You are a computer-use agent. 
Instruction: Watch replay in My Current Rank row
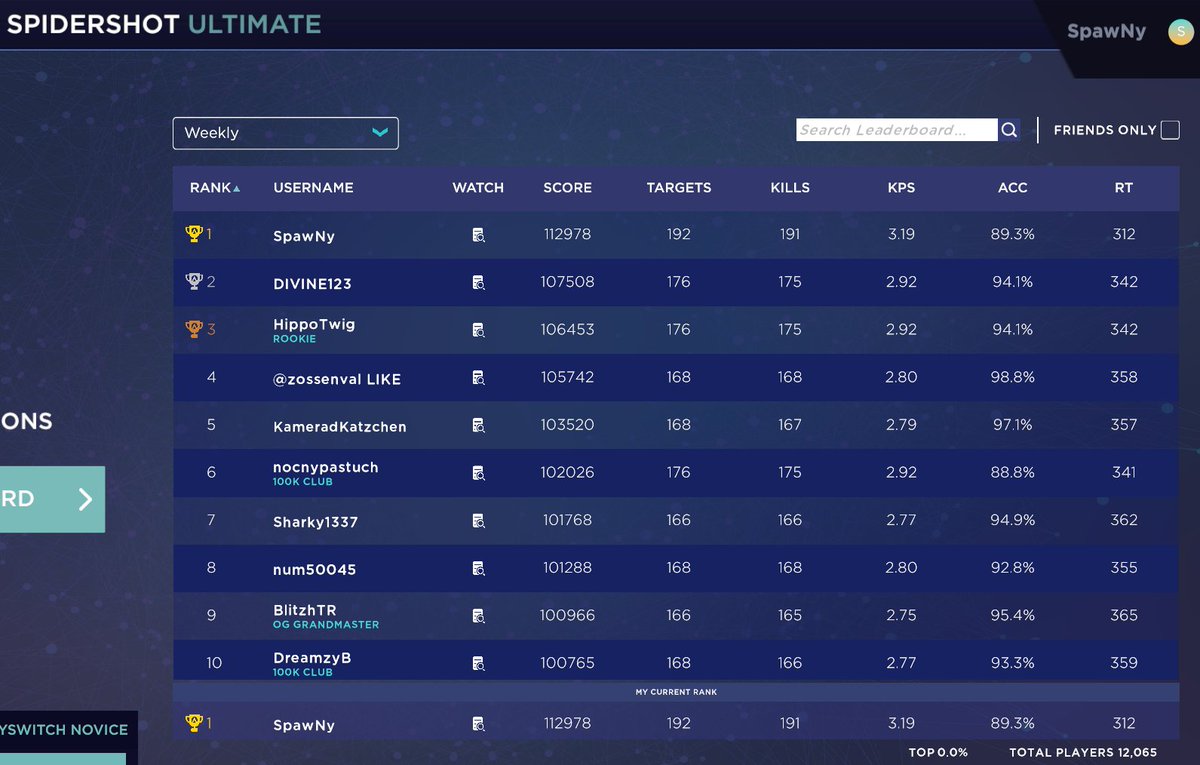[x=478, y=724]
